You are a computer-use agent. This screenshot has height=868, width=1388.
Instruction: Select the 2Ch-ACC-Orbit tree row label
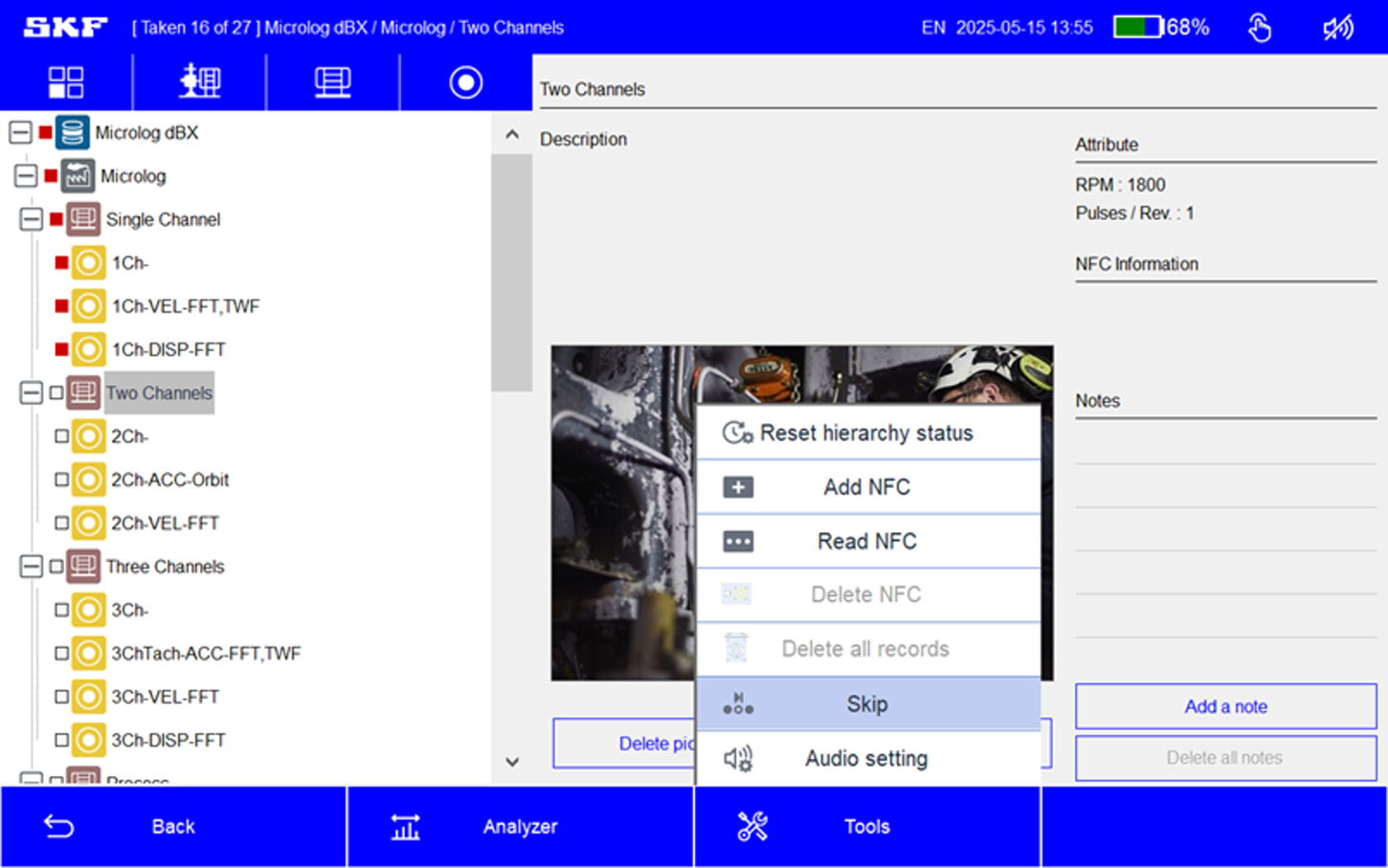(169, 479)
